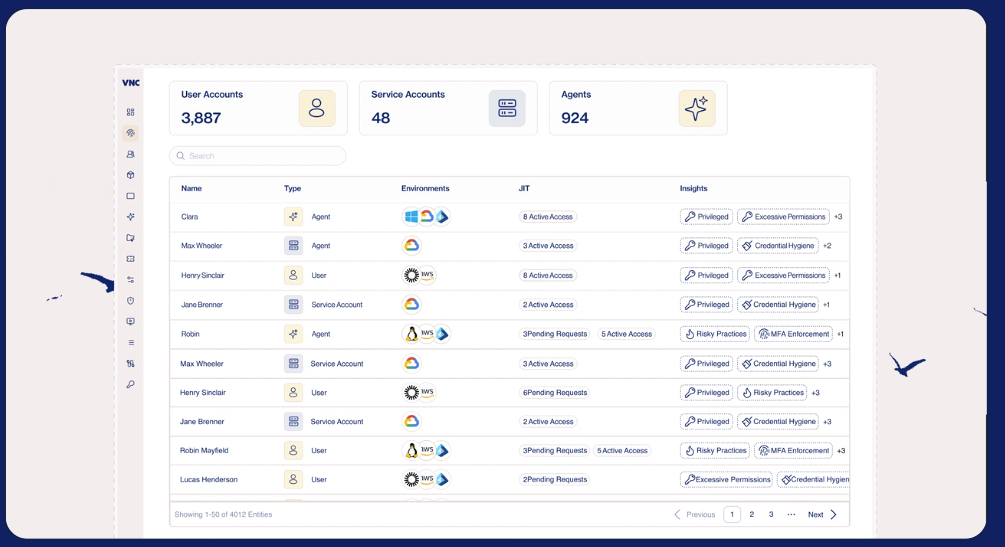Select the name 'Lucas Henderson'
Screen dimensions: 1005x547
[x=209, y=479]
